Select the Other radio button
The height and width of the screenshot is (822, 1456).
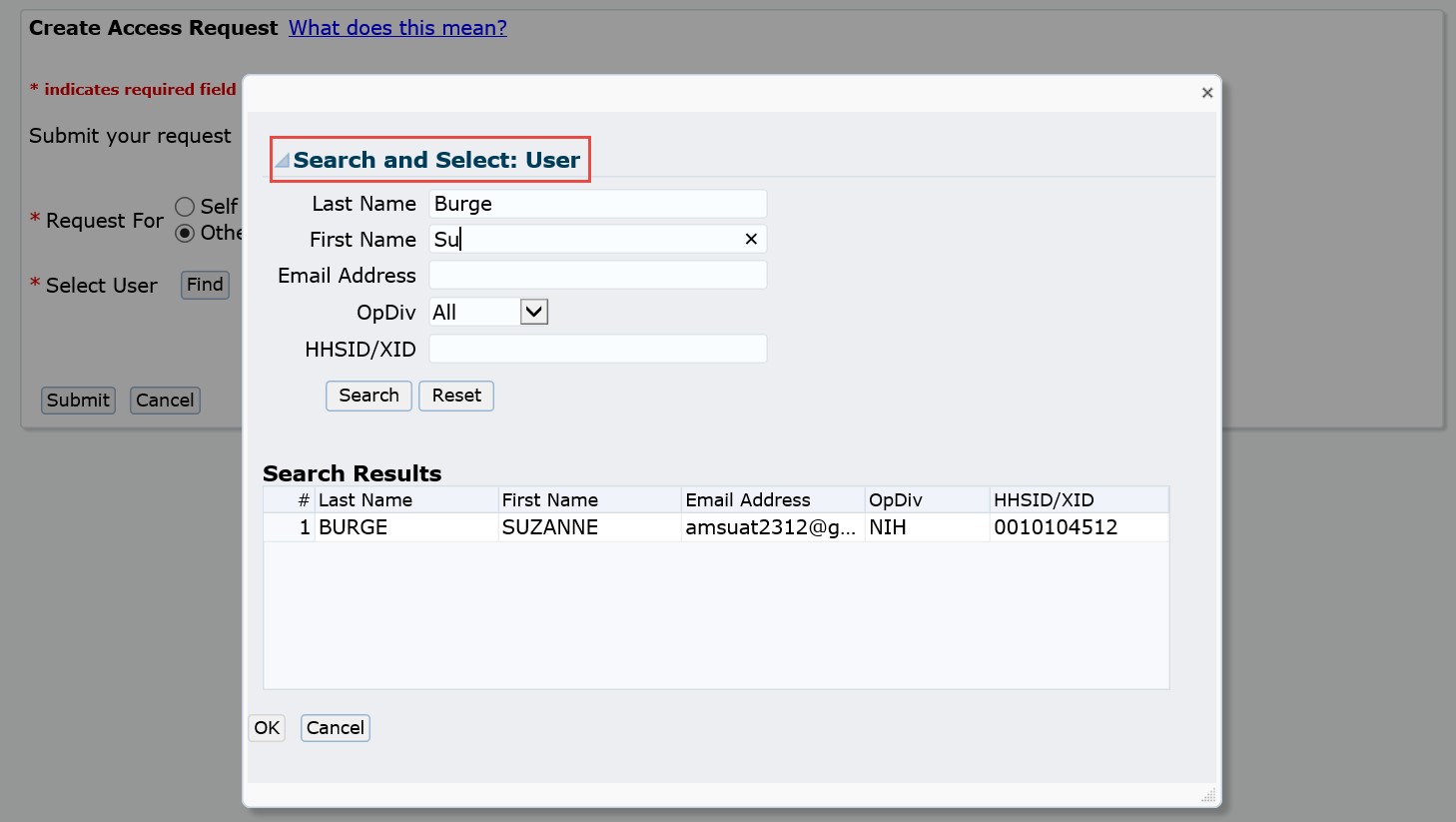tap(185, 233)
